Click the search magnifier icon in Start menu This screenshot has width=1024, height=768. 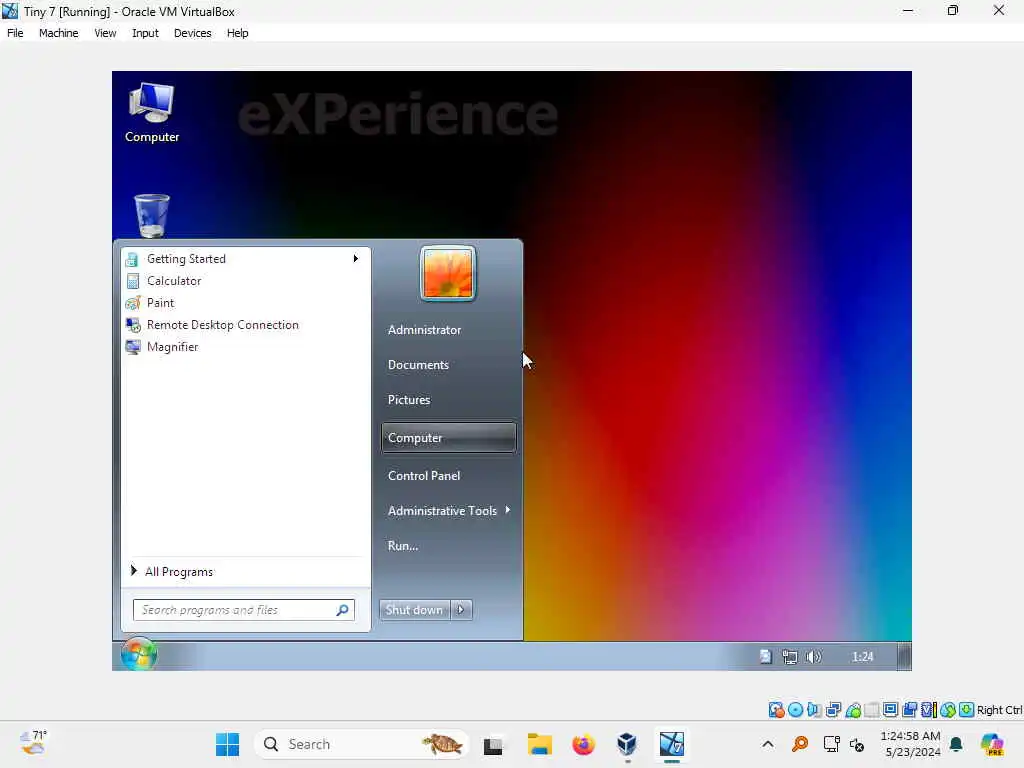(342, 610)
